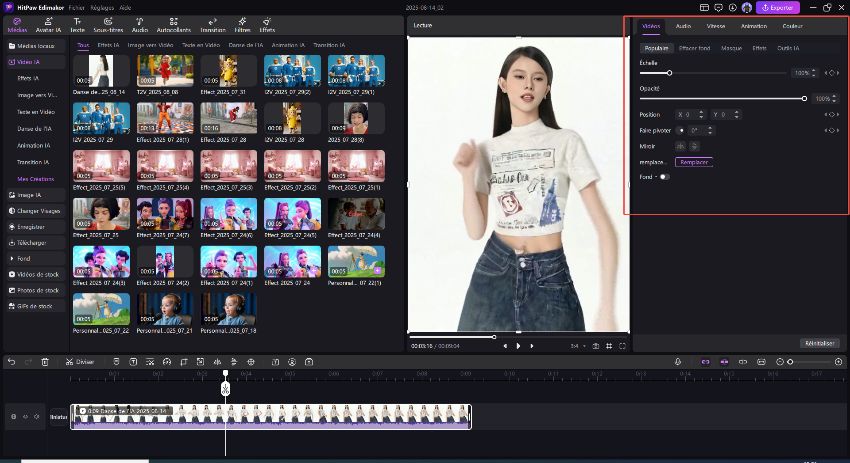Expand the Image IA sidebar category

(36, 195)
